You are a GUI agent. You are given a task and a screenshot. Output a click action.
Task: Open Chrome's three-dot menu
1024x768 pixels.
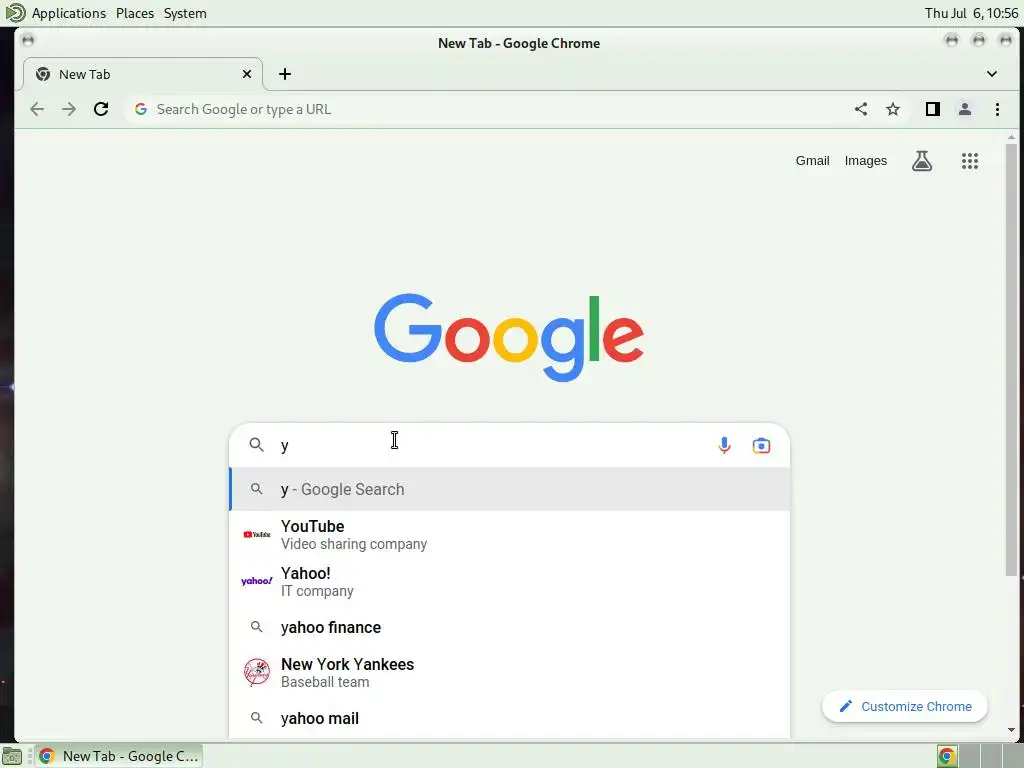997,109
